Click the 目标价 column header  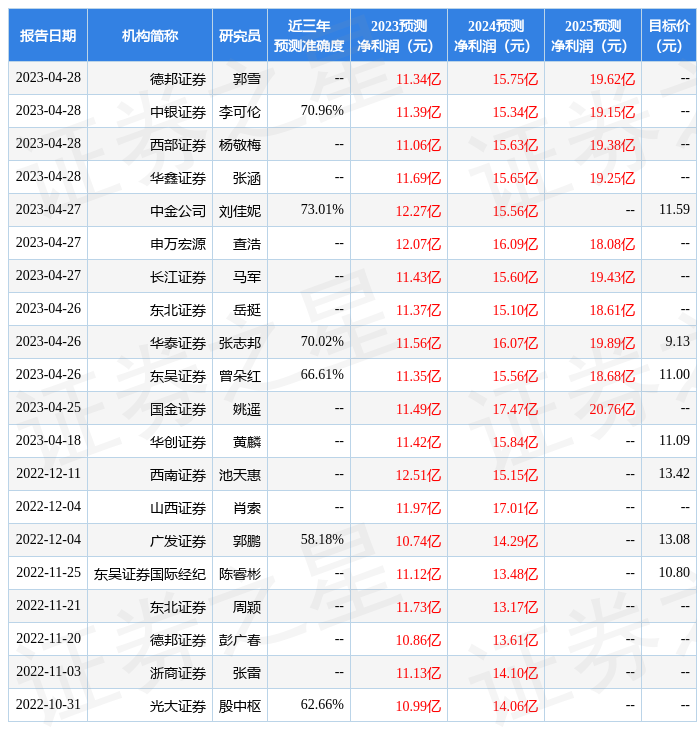click(x=669, y=35)
